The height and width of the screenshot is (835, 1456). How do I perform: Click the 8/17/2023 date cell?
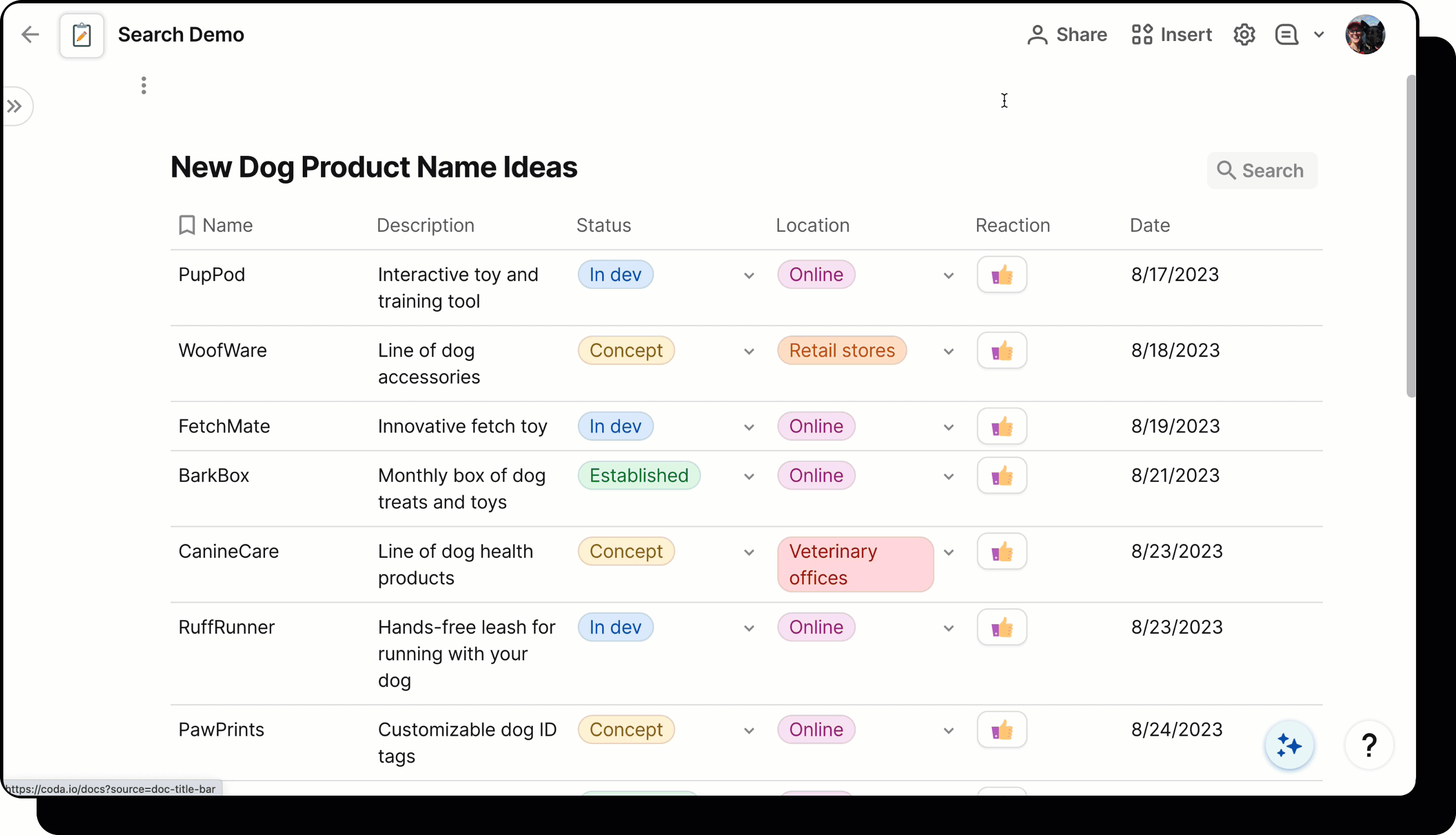(x=1174, y=274)
